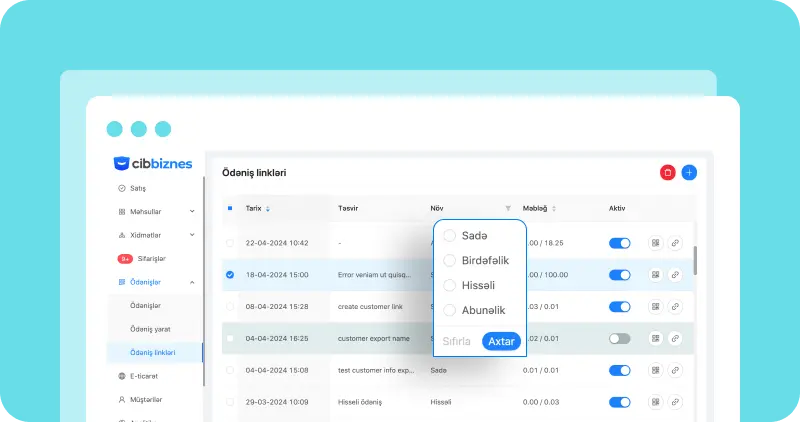Go to Məhsullar in the sidebar

(x=146, y=212)
